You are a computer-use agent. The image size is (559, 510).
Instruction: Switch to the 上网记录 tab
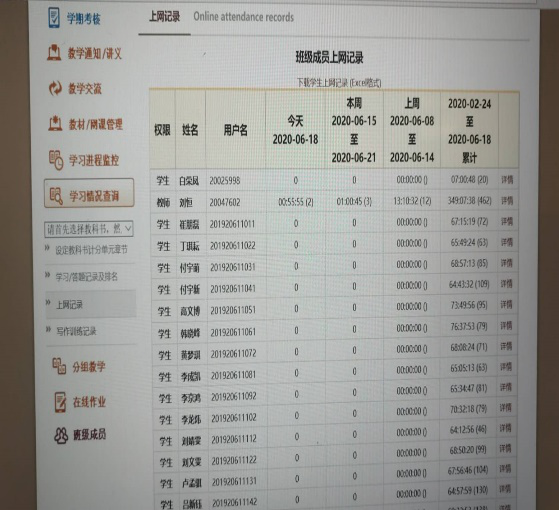[x=164, y=16]
